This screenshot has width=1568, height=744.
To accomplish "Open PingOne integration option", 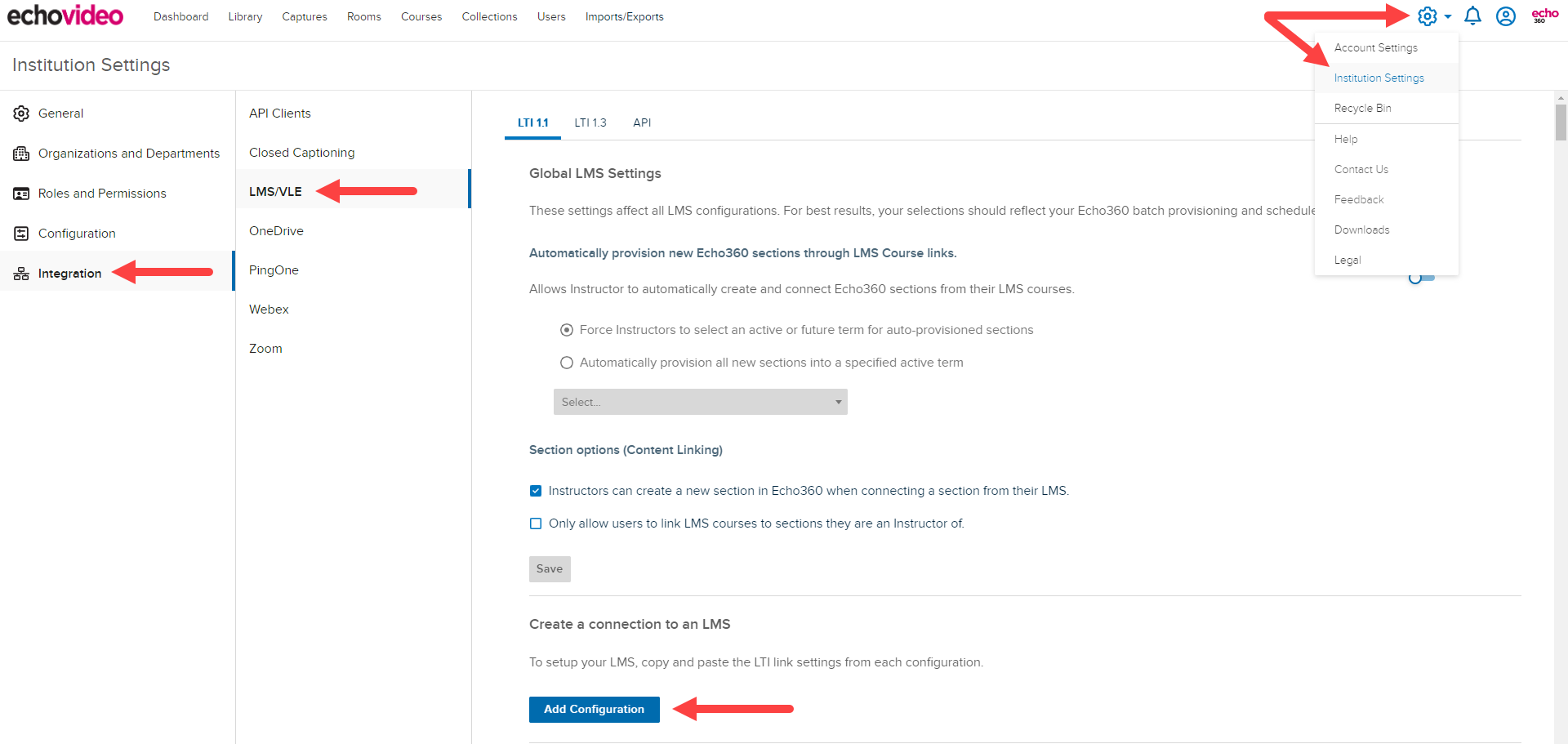I will pyautogui.click(x=354, y=270).
